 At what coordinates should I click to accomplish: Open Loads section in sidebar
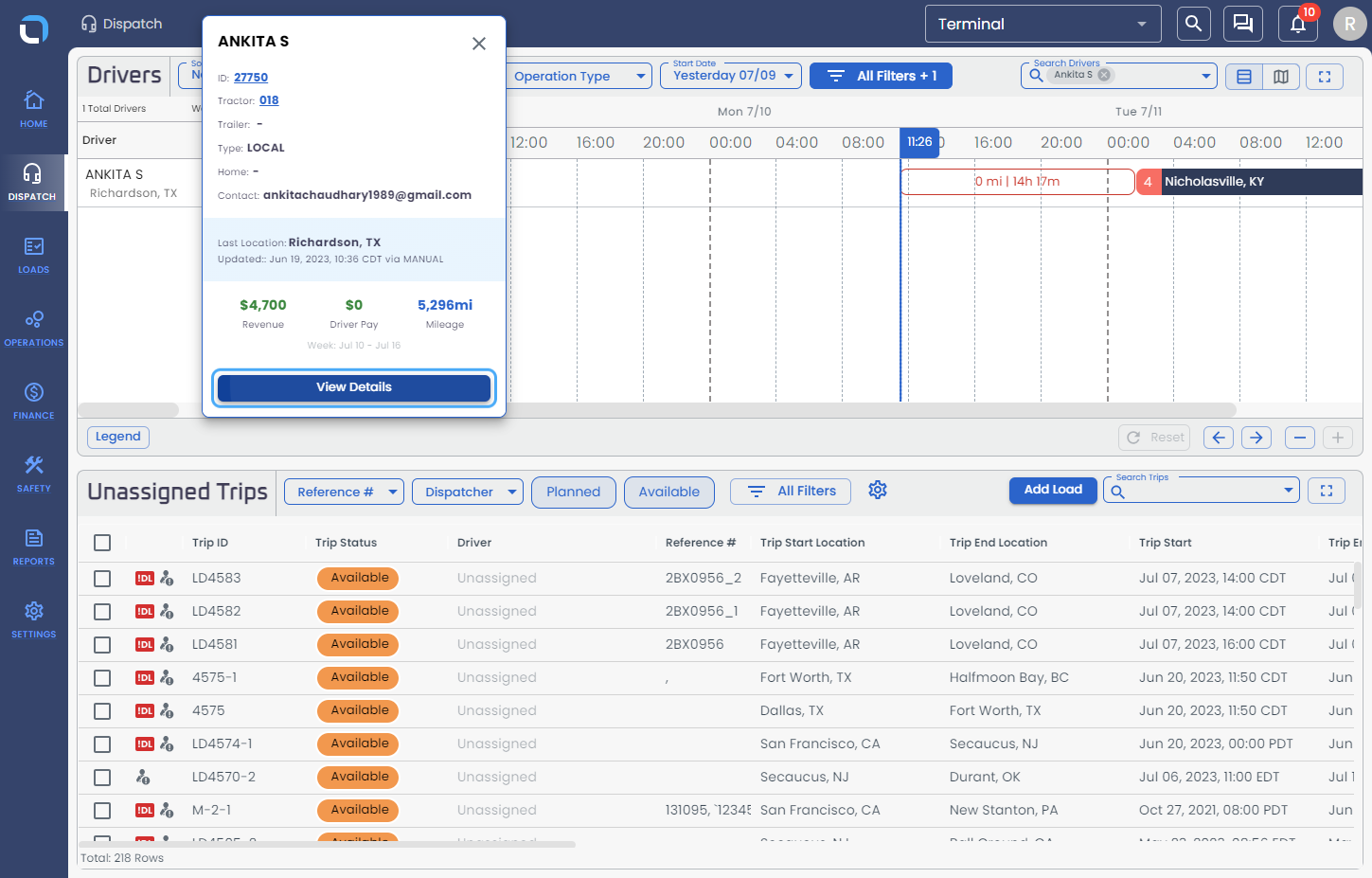(x=34, y=256)
